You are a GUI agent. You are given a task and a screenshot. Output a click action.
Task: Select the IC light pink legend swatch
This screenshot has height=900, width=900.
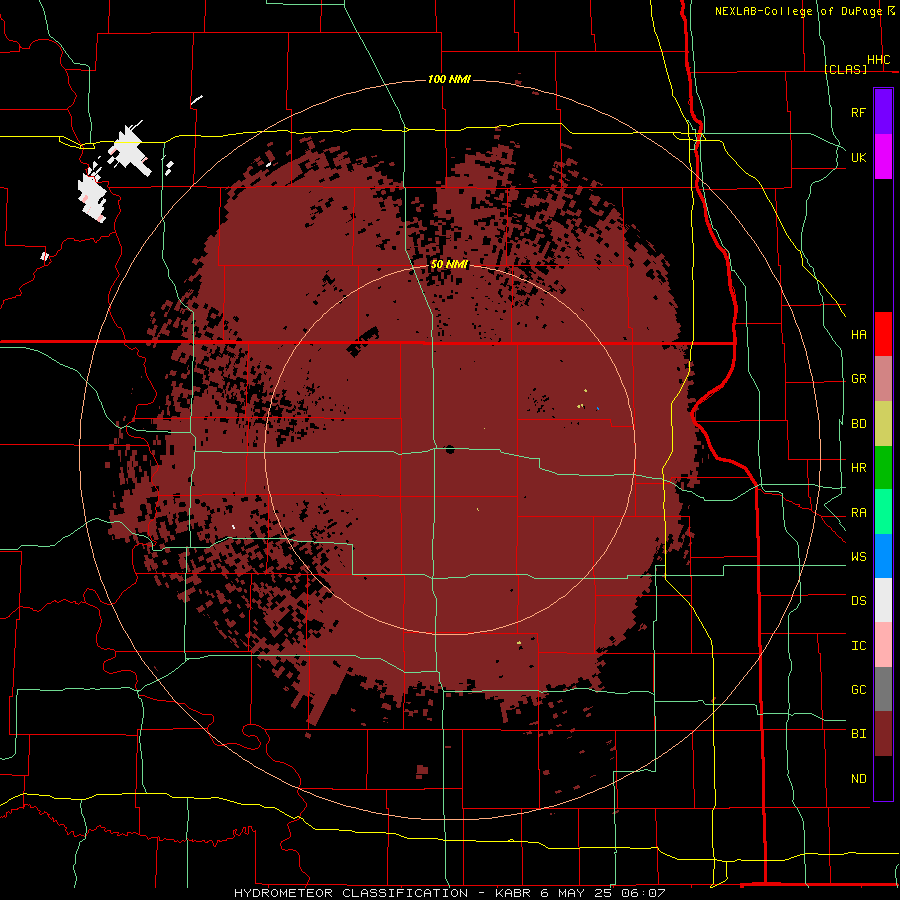point(883,645)
